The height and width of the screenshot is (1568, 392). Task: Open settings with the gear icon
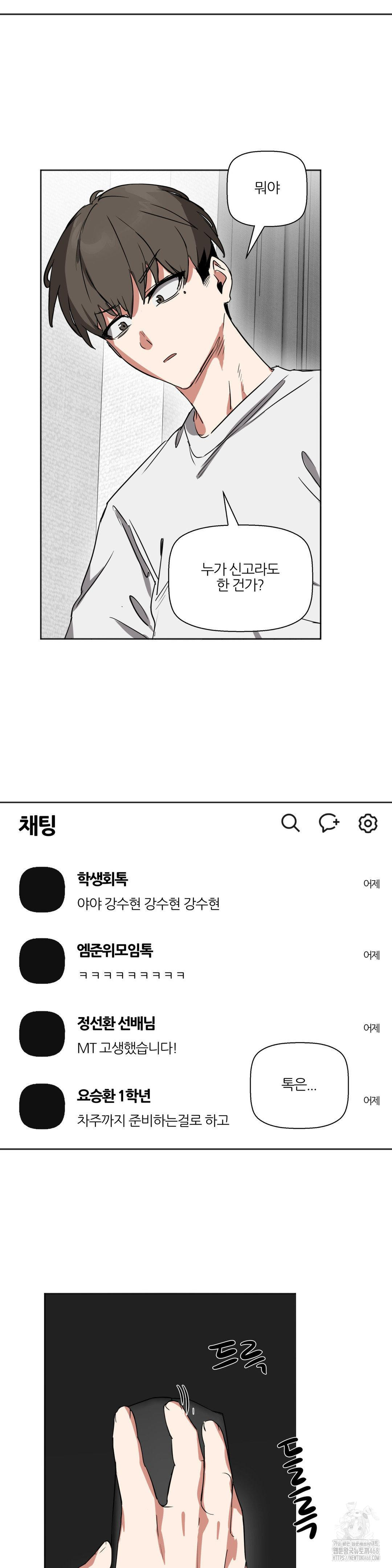click(x=368, y=823)
